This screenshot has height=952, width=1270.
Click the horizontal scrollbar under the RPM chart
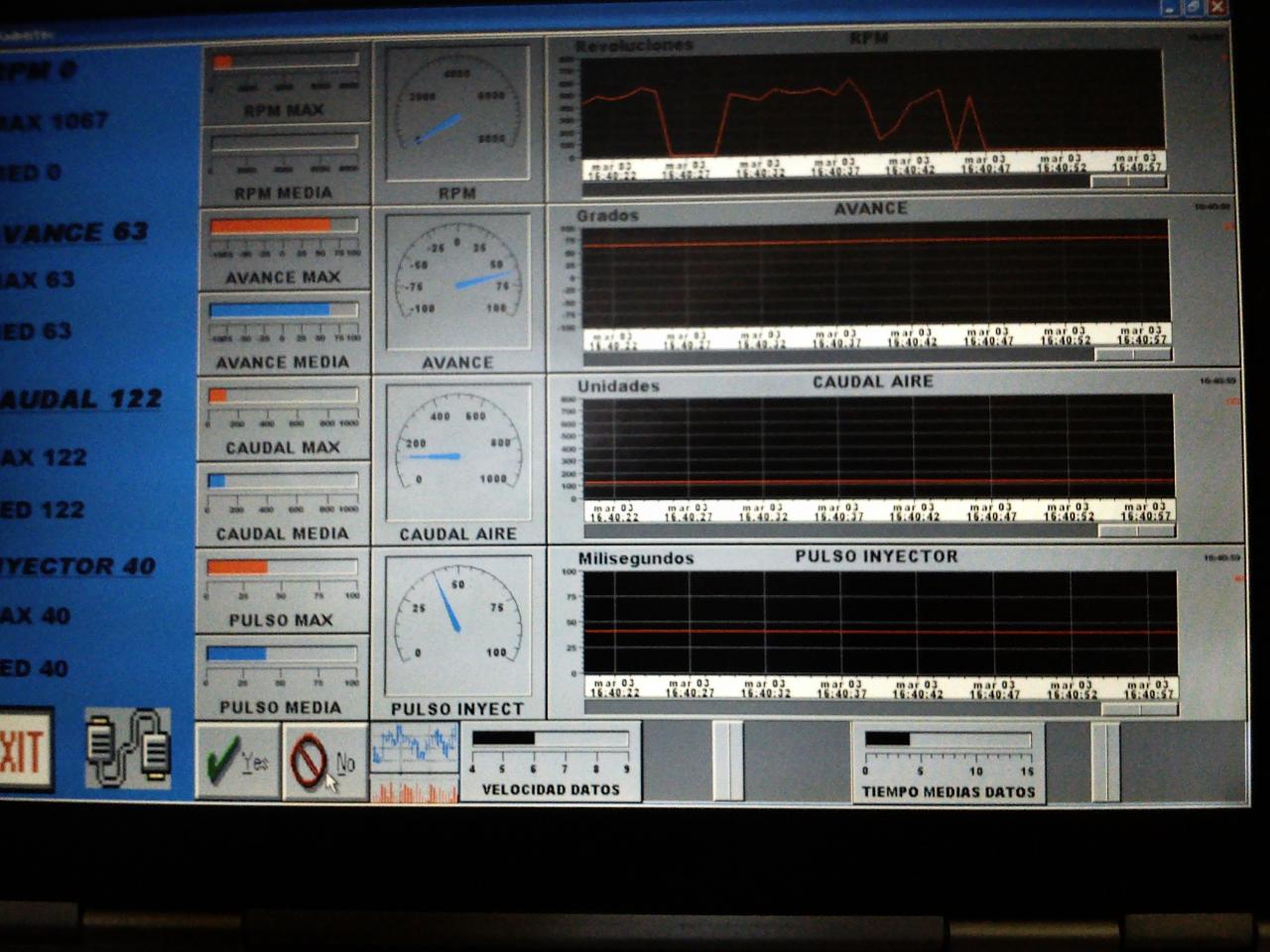[873, 182]
